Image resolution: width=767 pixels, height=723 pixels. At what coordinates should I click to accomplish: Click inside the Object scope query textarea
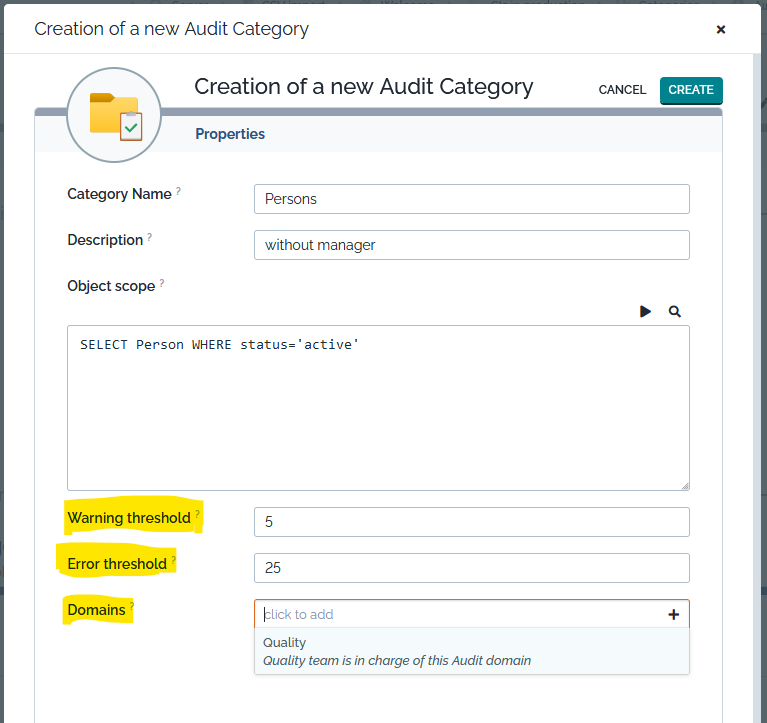click(x=377, y=408)
